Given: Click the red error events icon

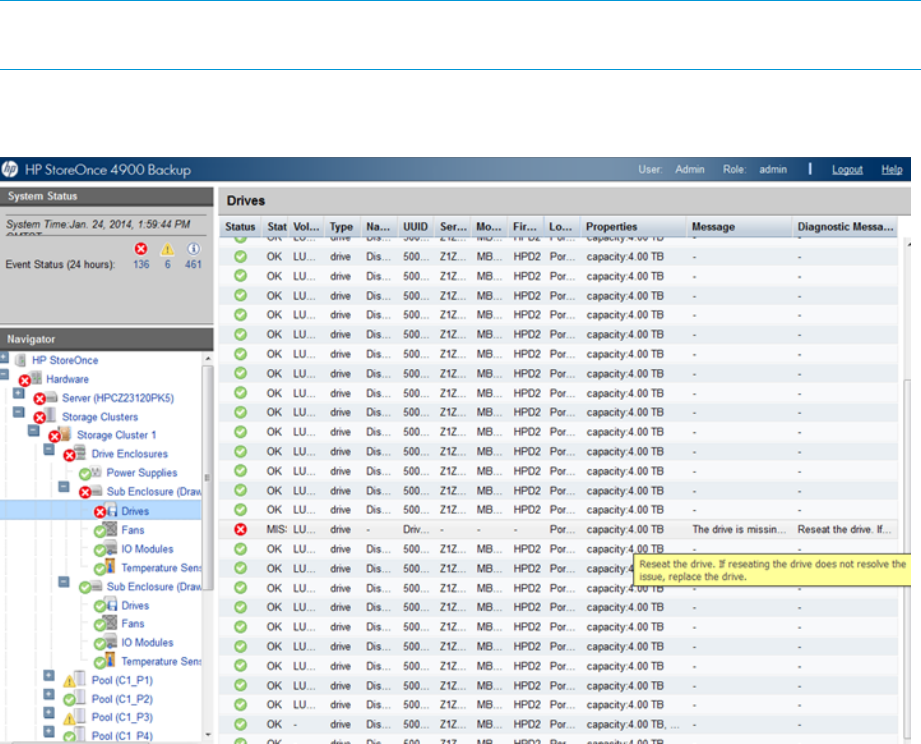Looking at the screenshot, I should point(141,248).
